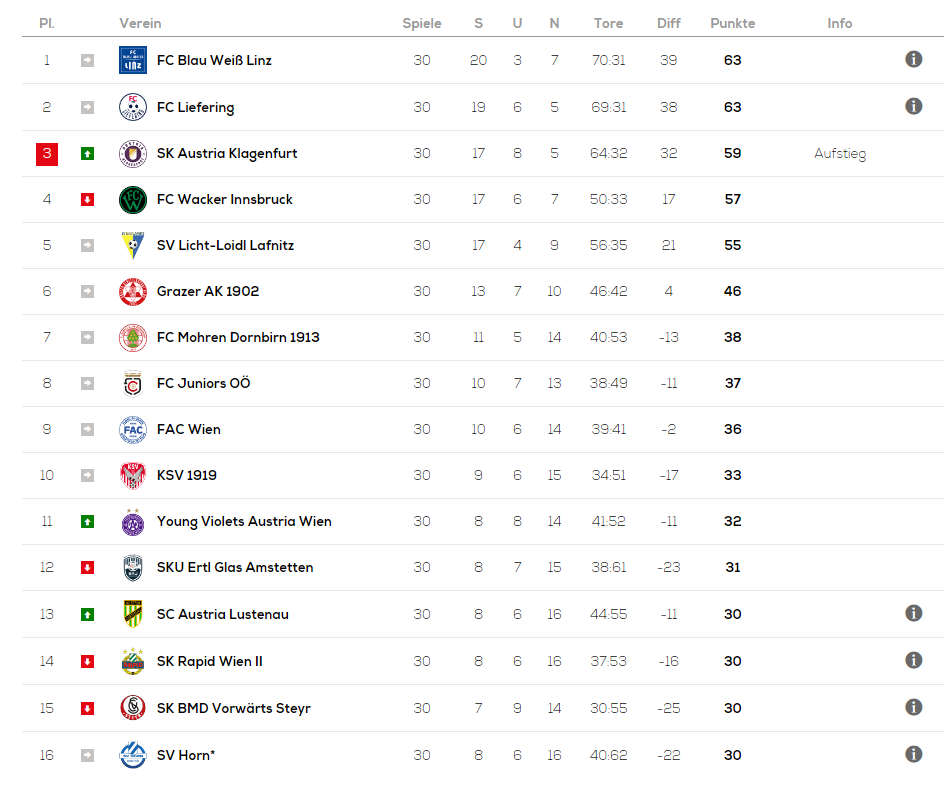Viewport: 944px width, 794px height.
Task: Click the red position 3 badge
Action: (47, 154)
